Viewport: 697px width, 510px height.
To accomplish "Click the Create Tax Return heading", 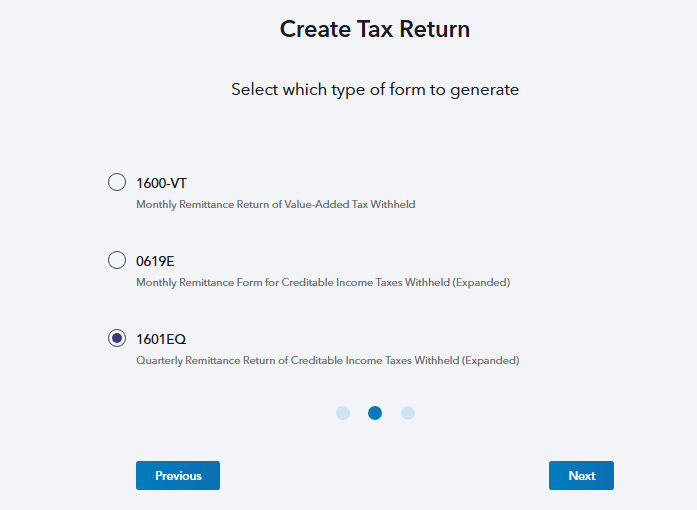I will click(x=375, y=29).
